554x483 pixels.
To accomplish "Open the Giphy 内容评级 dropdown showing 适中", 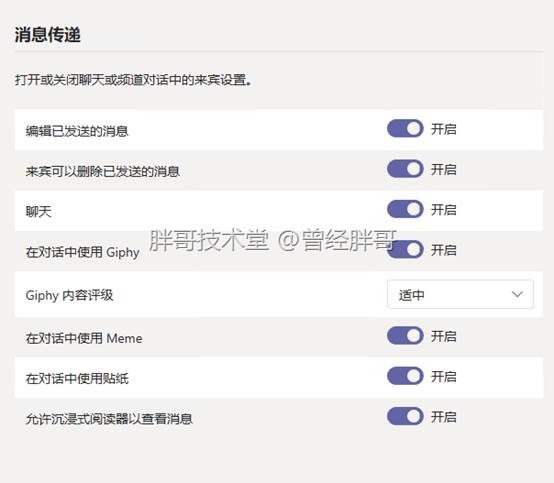I will (x=460, y=294).
